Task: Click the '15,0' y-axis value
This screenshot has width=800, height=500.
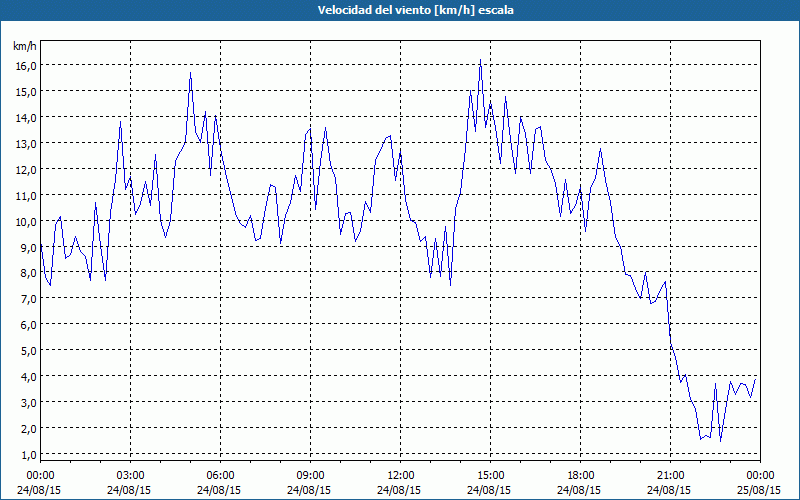Action: click(x=26, y=92)
